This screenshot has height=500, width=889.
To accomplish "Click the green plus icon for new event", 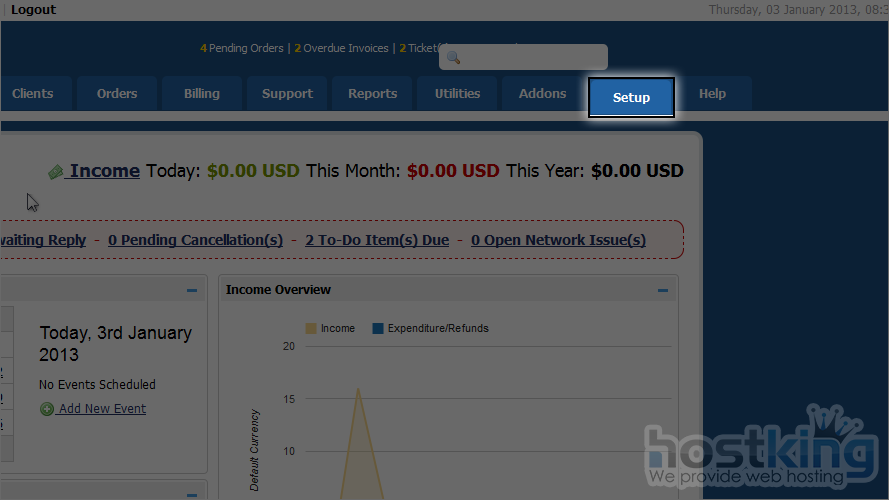I will click(x=47, y=409).
